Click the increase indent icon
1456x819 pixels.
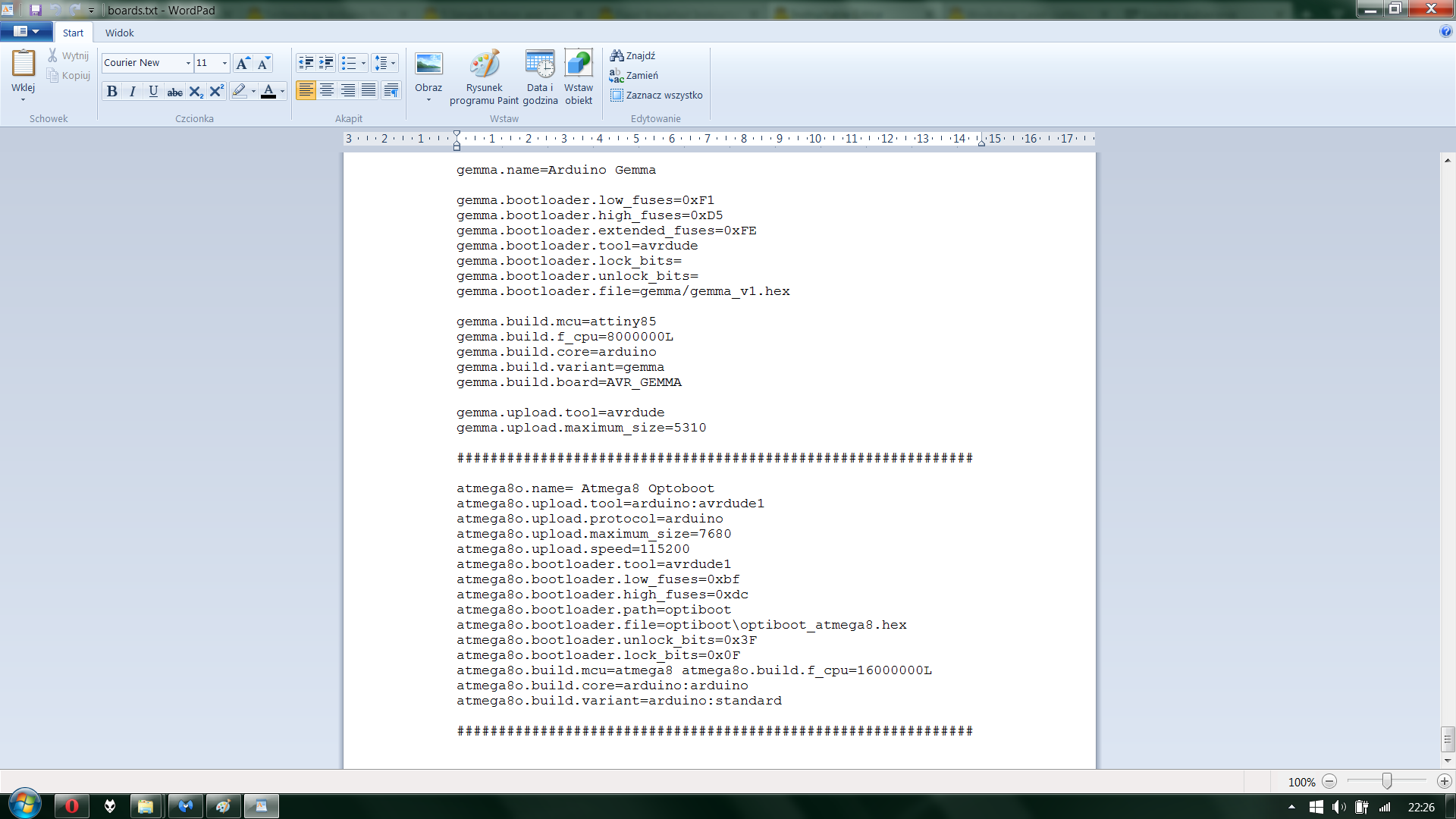327,63
